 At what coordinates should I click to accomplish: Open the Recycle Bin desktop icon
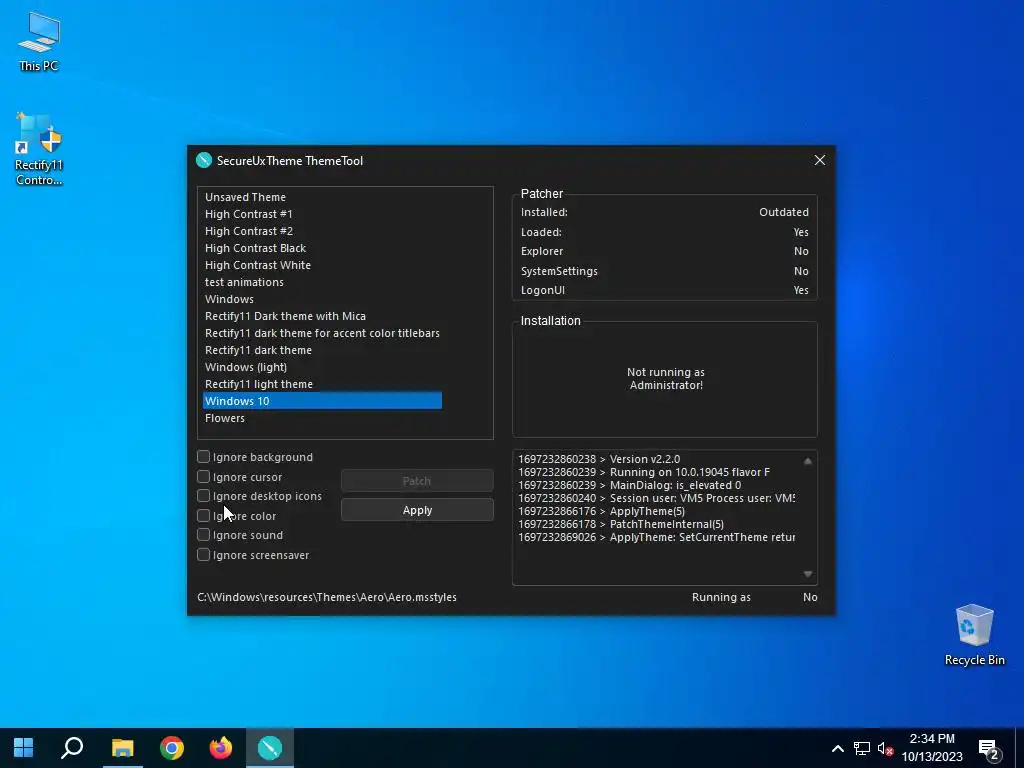[974, 635]
